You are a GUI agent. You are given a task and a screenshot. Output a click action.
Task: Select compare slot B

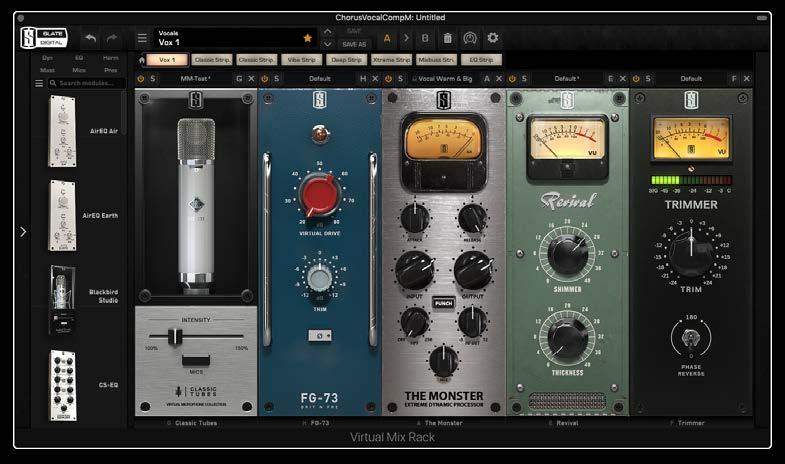[425, 38]
